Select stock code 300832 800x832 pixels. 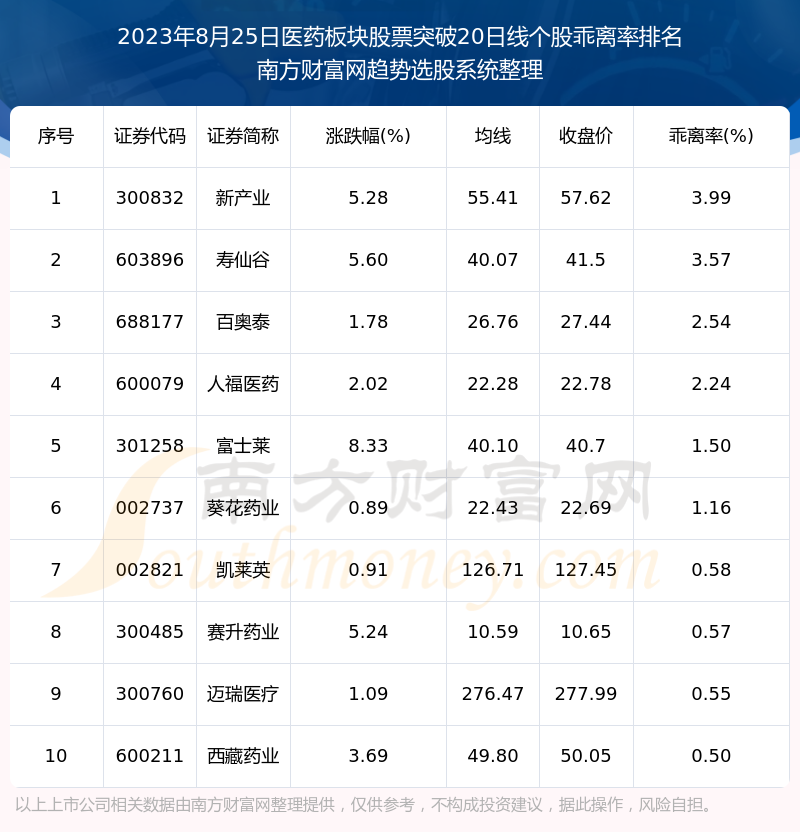point(150,198)
